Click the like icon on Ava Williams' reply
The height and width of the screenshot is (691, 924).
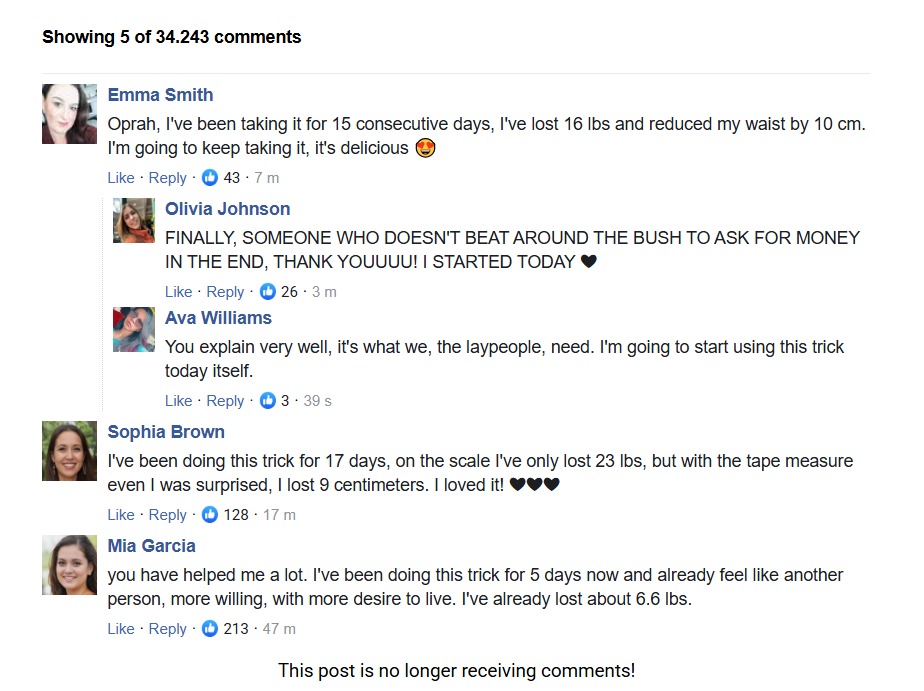tap(268, 401)
